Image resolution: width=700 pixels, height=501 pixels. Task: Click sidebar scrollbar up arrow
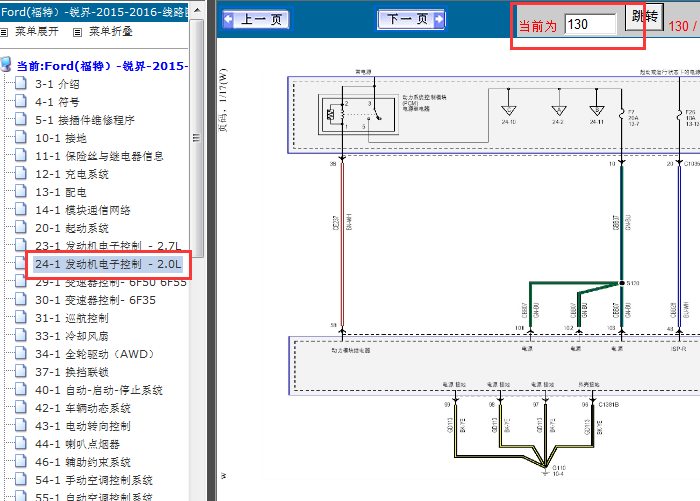pyautogui.click(x=197, y=10)
